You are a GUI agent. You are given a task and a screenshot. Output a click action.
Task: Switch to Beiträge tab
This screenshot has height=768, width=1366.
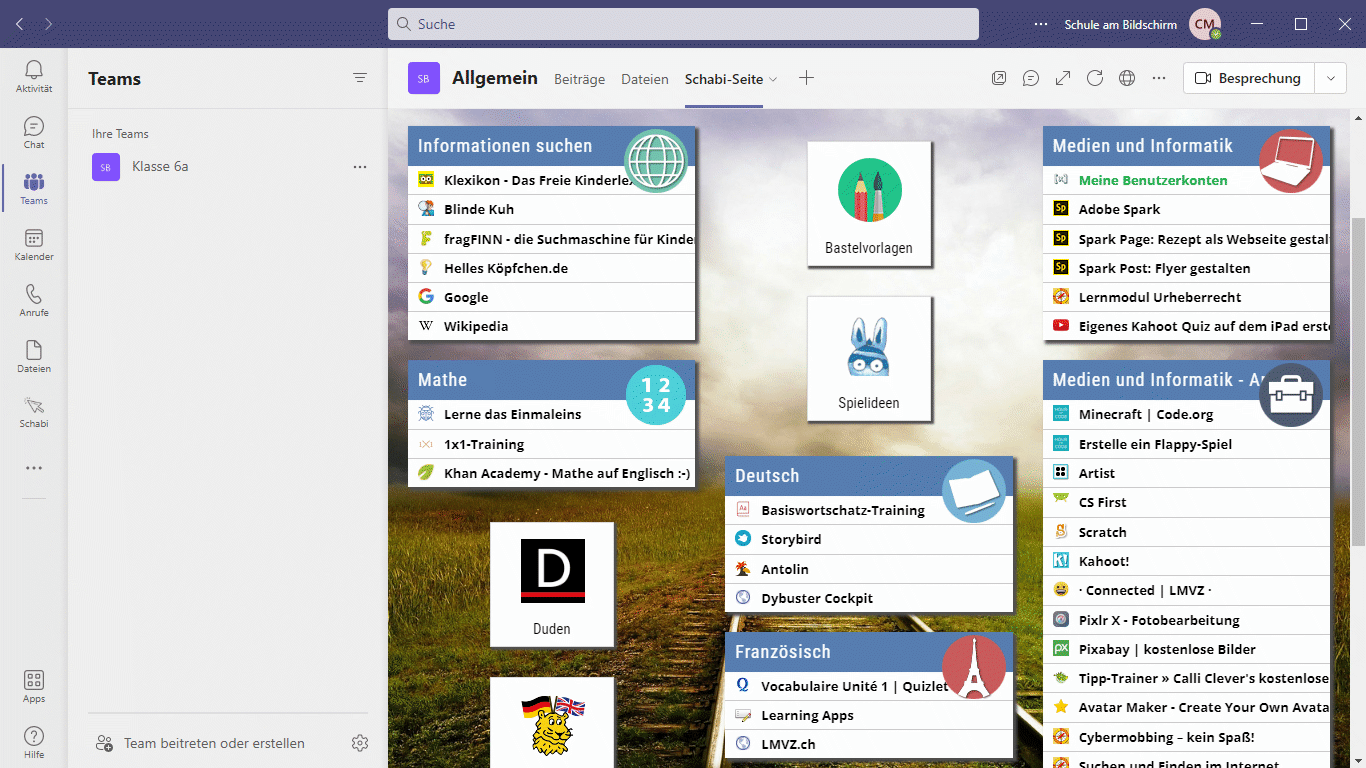pyautogui.click(x=580, y=79)
